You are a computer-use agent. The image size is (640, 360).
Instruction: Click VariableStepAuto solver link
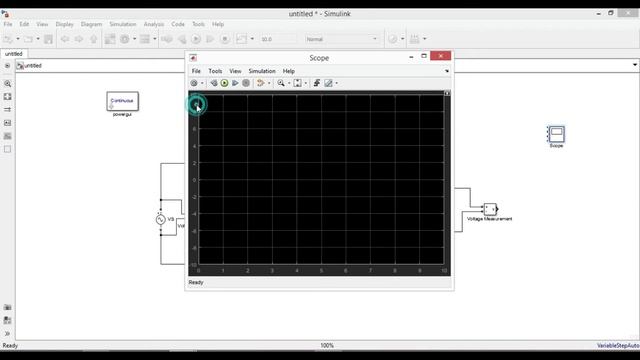[618, 346]
